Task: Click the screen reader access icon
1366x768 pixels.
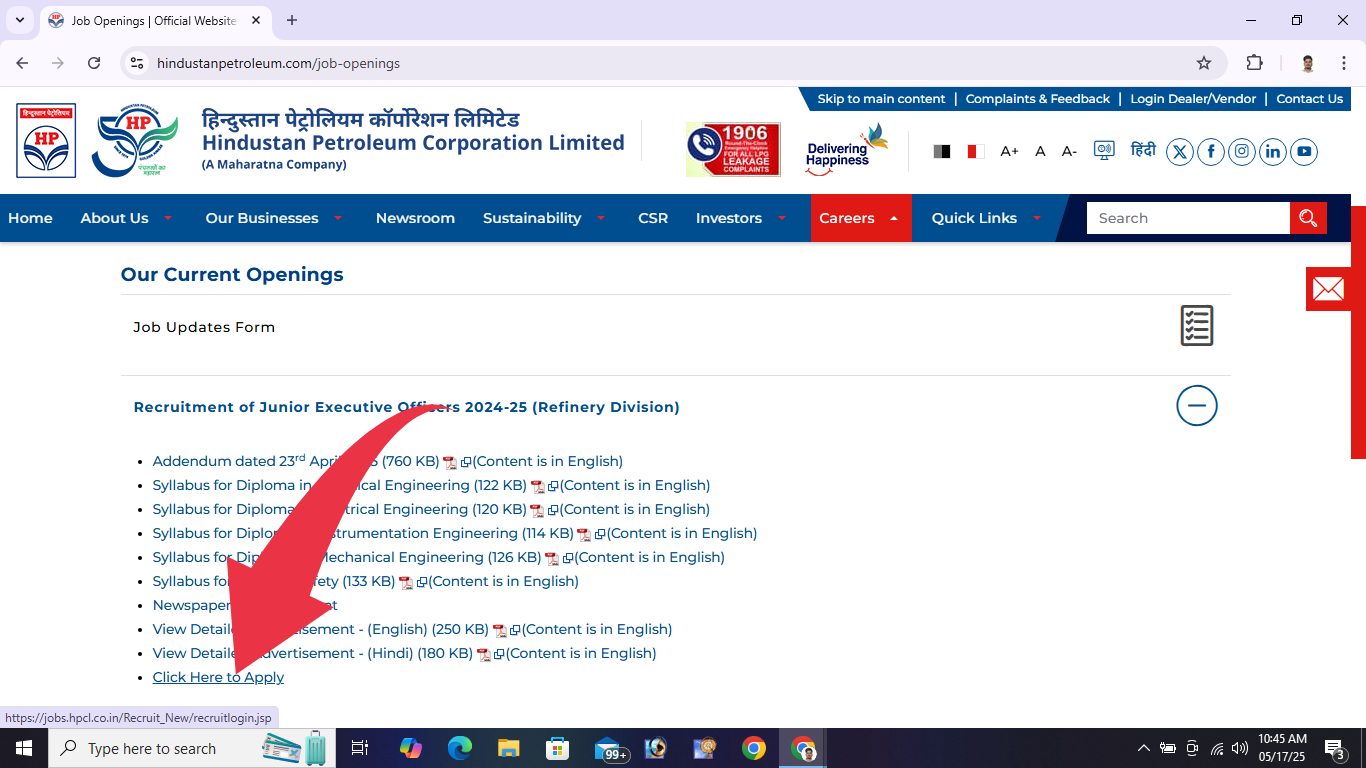Action: tap(1104, 151)
